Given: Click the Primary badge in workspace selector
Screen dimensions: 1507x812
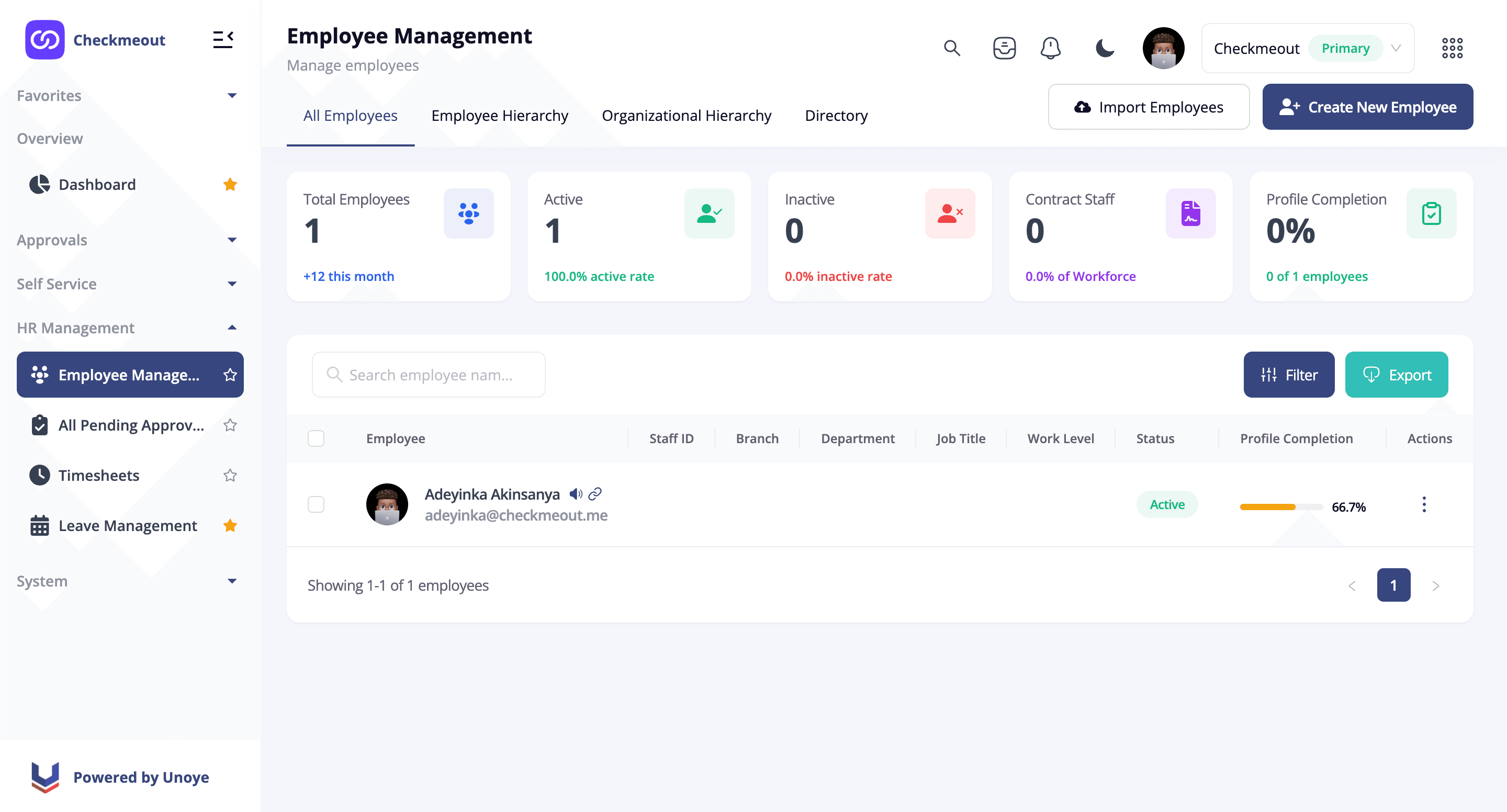Looking at the screenshot, I should coord(1345,48).
